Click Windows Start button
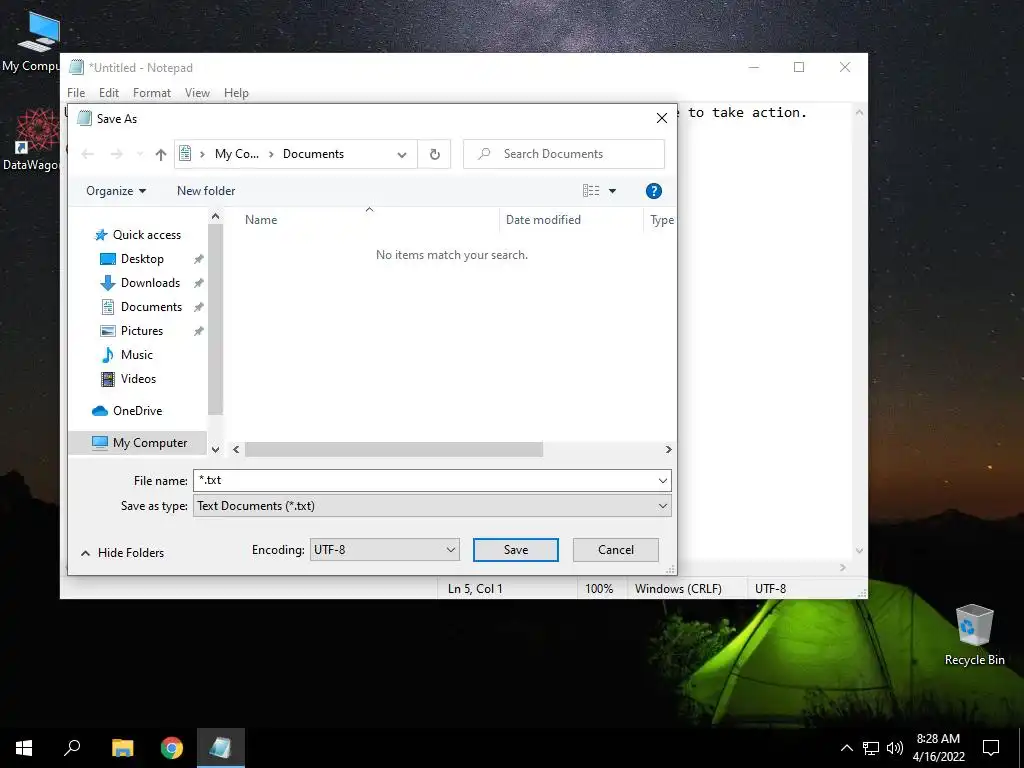1024x768 pixels. [24, 748]
